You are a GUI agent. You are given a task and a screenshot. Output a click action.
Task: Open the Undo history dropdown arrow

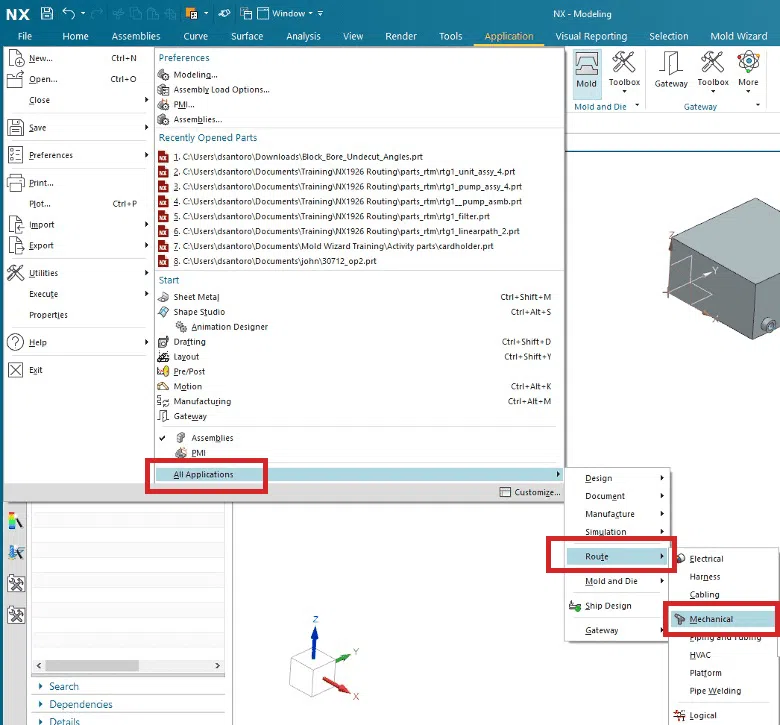pos(83,13)
